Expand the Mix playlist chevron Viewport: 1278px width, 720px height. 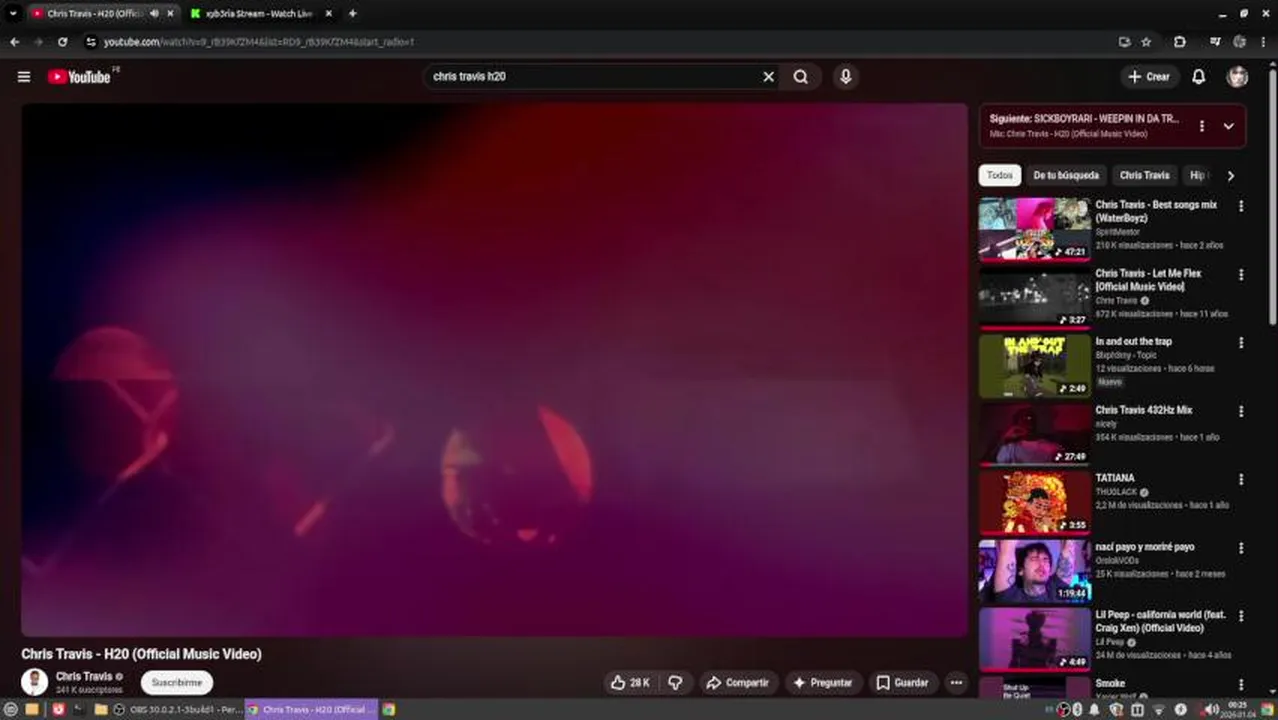(1228, 126)
